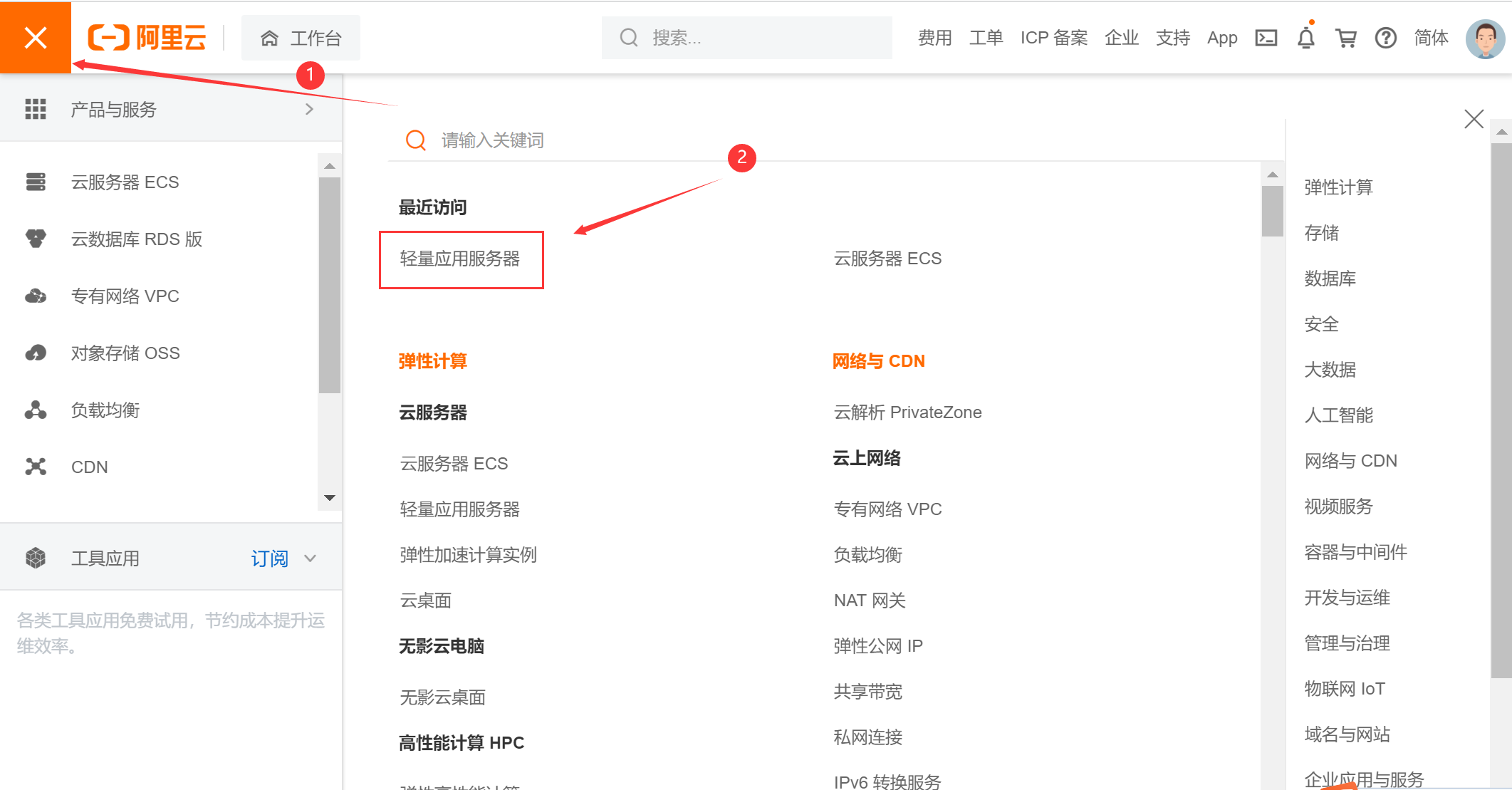
Task: Expand 产品与服务 chevron arrow
Action: pyautogui.click(x=309, y=109)
